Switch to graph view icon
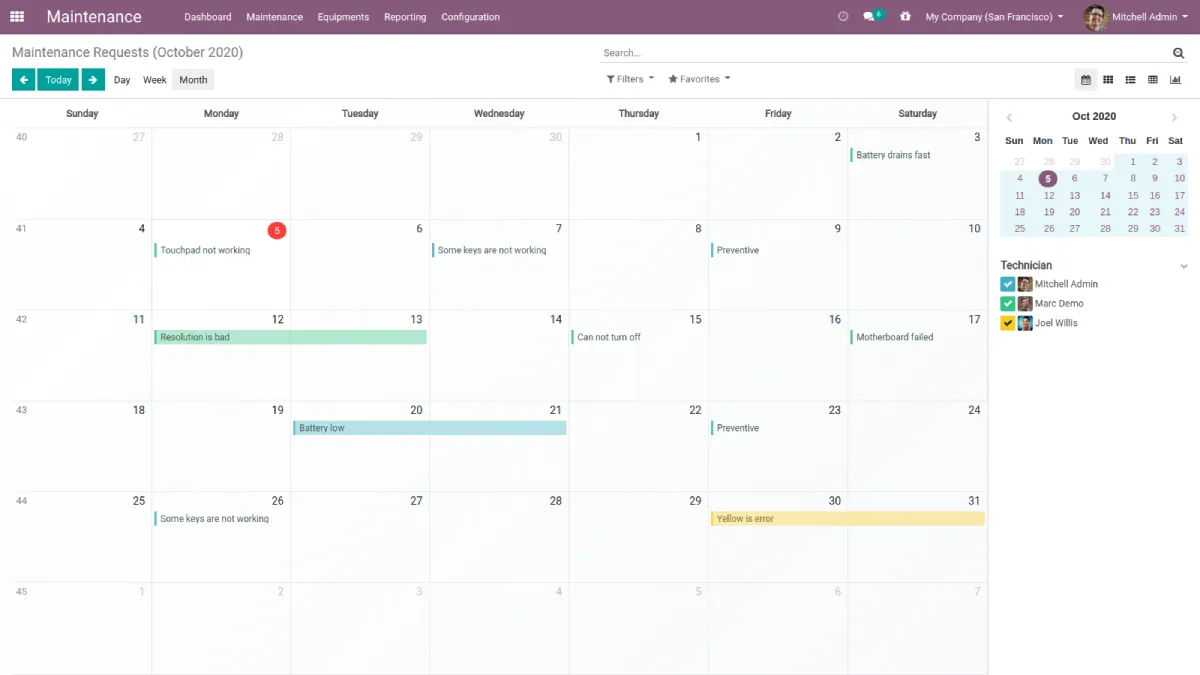Viewport: 1200px width, 675px height. coord(1175,80)
